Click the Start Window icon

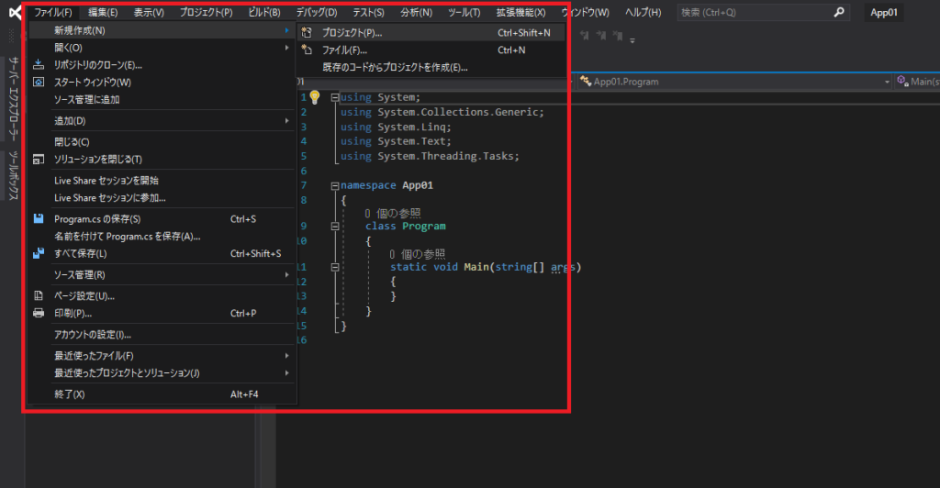point(39,82)
